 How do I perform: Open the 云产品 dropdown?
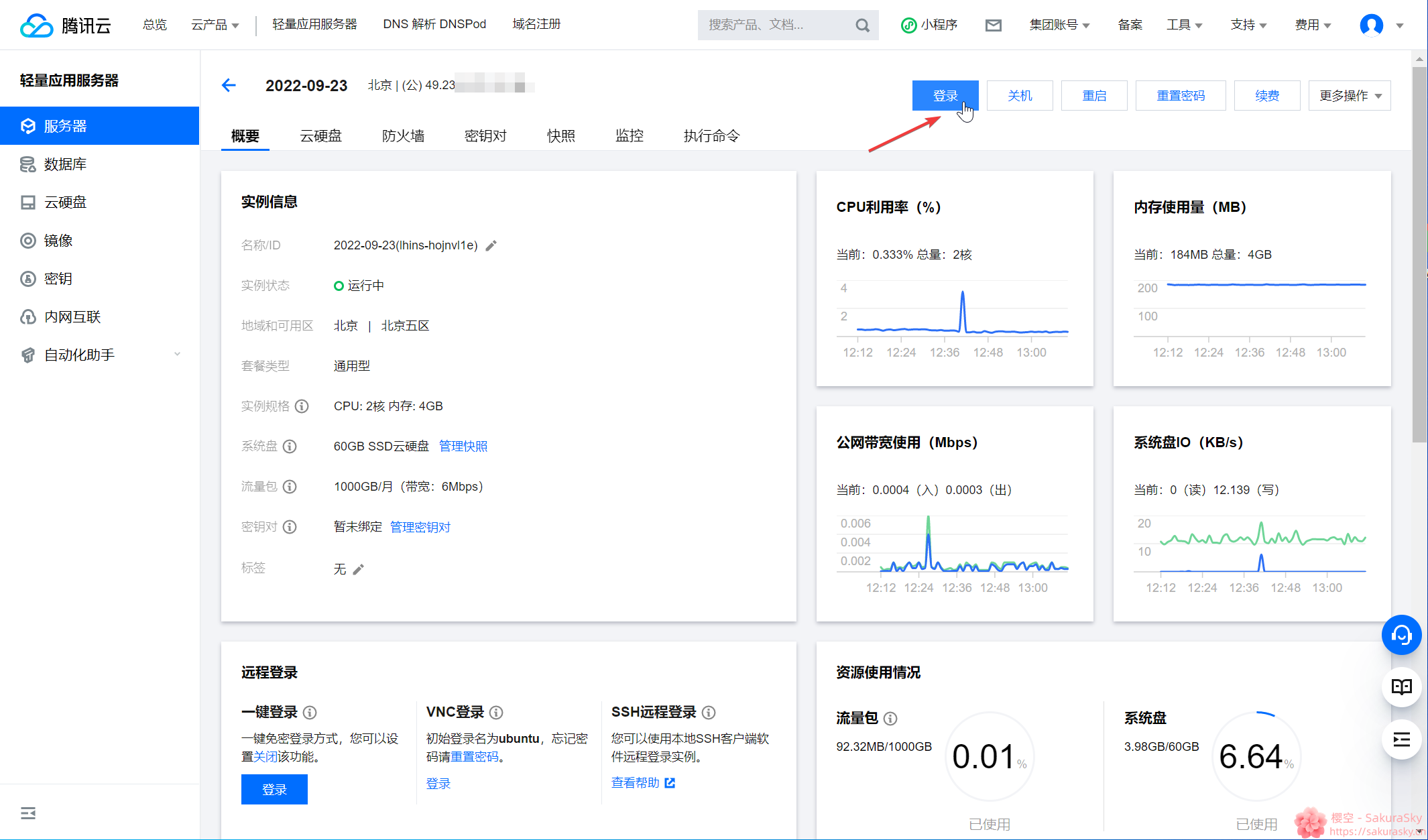215,25
